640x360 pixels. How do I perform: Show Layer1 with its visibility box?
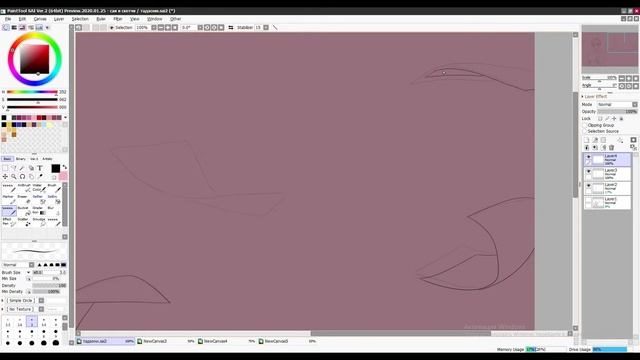588,200
